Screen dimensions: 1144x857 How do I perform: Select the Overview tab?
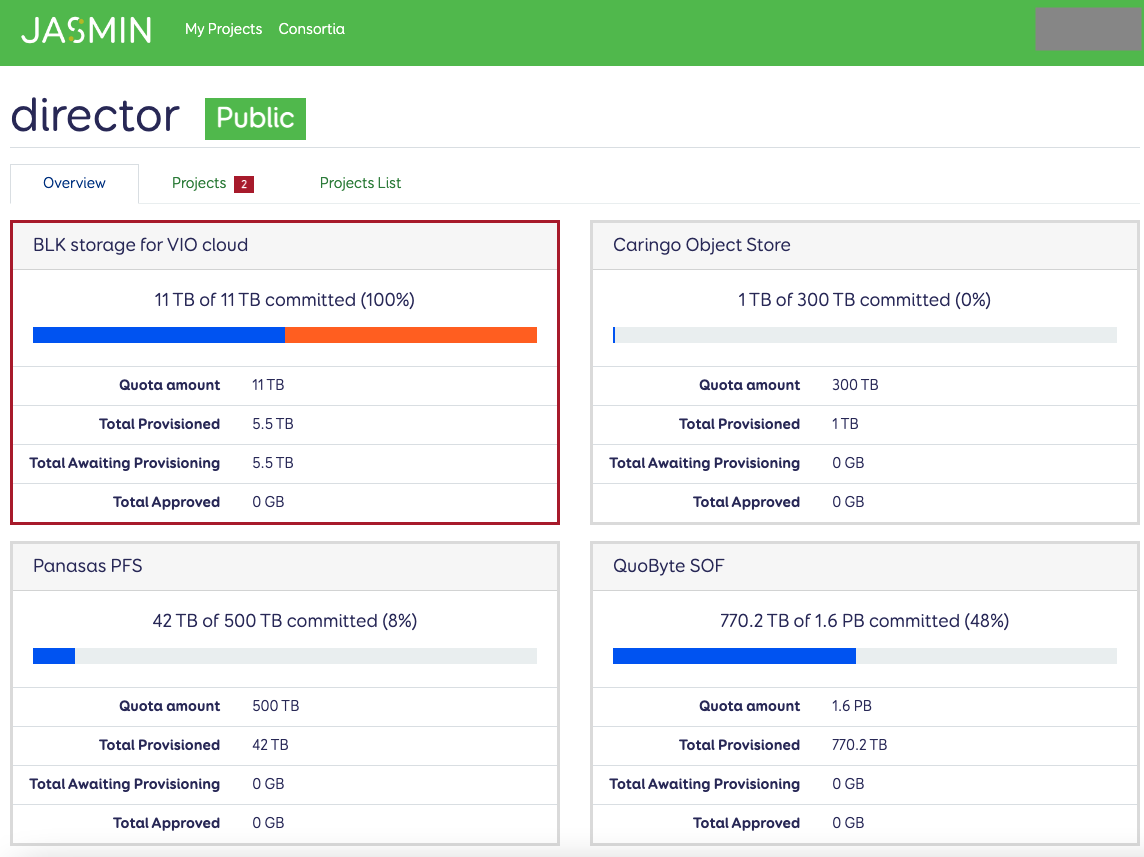74,183
